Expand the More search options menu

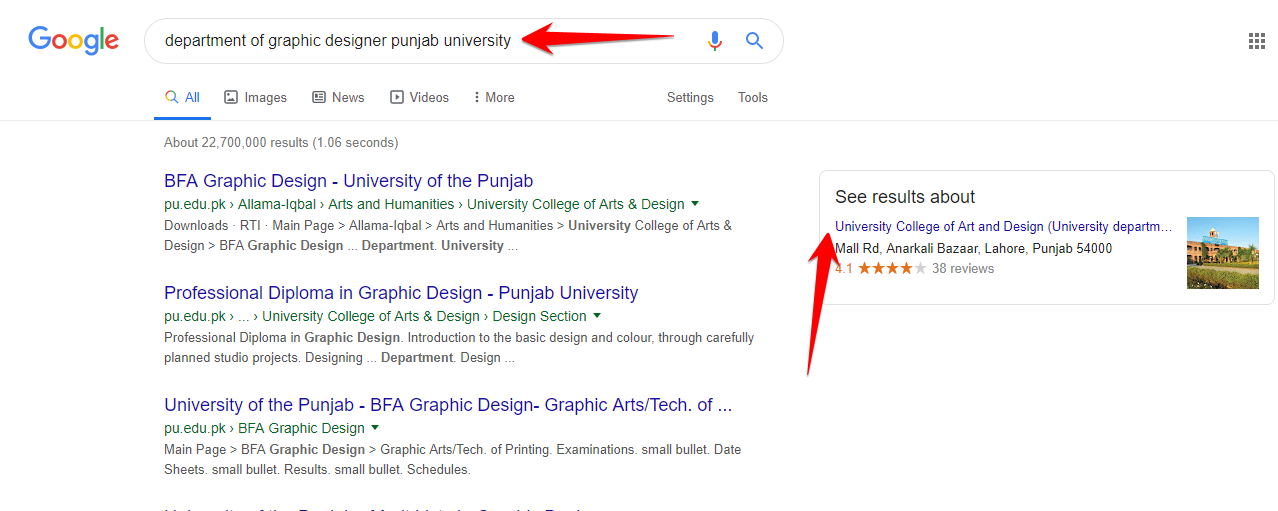(x=493, y=97)
